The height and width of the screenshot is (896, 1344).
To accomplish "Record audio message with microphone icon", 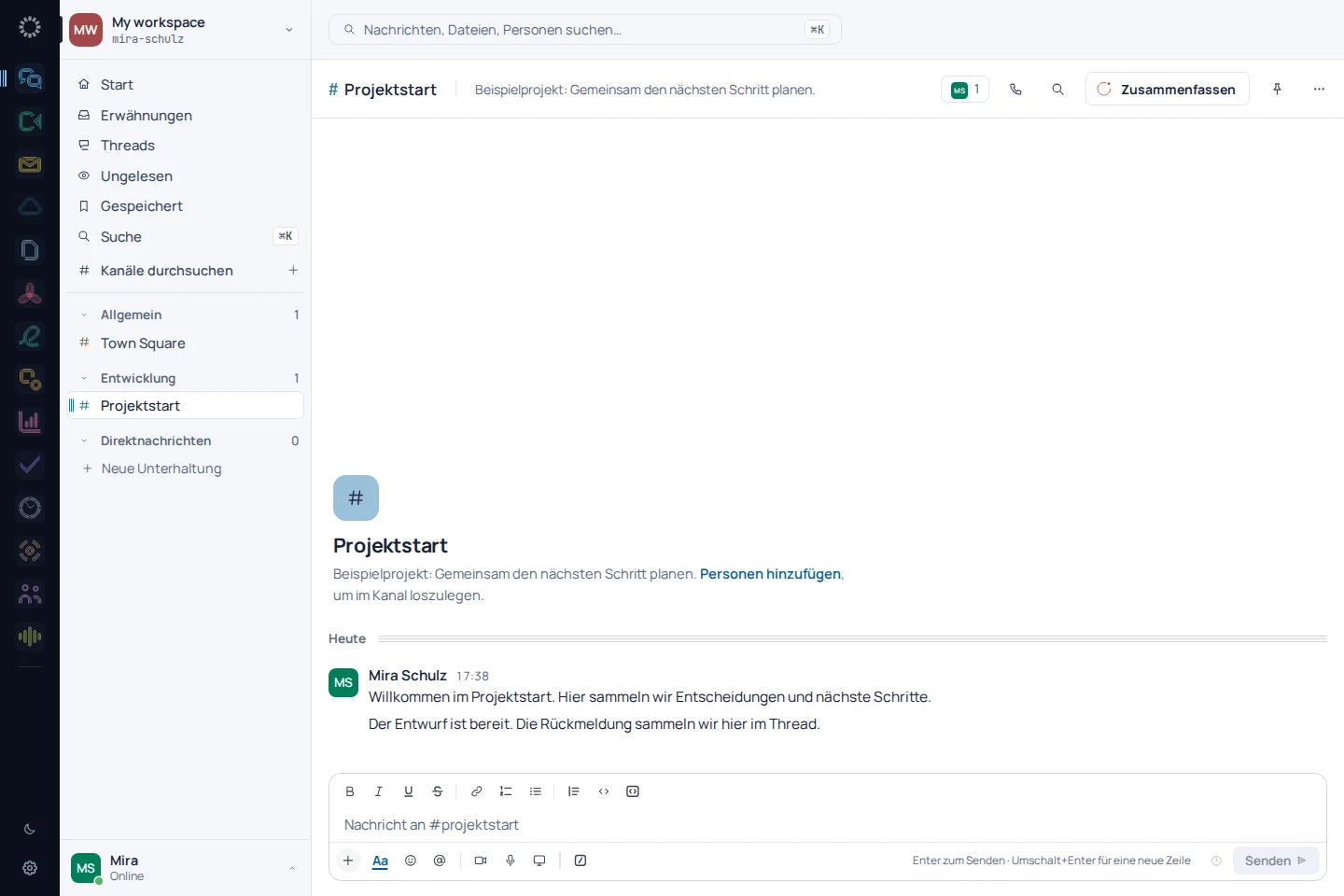I will 511,861.
